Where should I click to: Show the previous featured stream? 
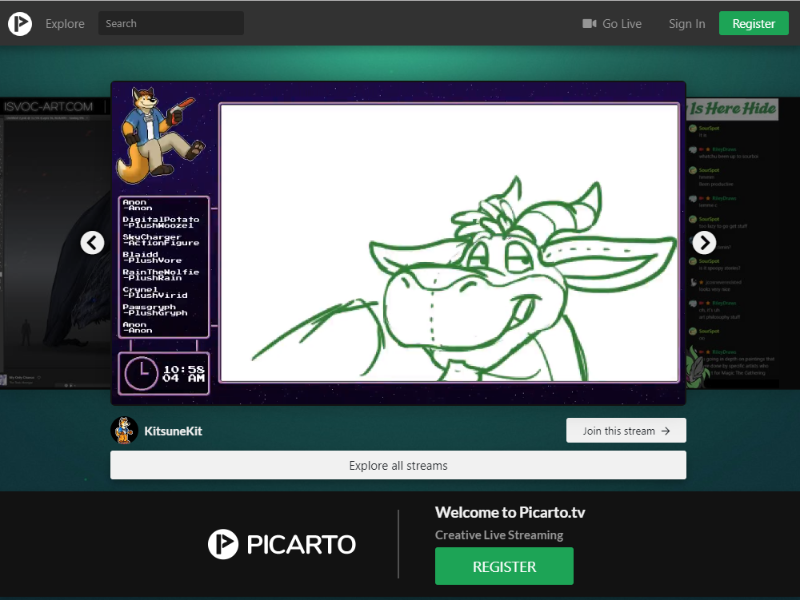(92, 243)
